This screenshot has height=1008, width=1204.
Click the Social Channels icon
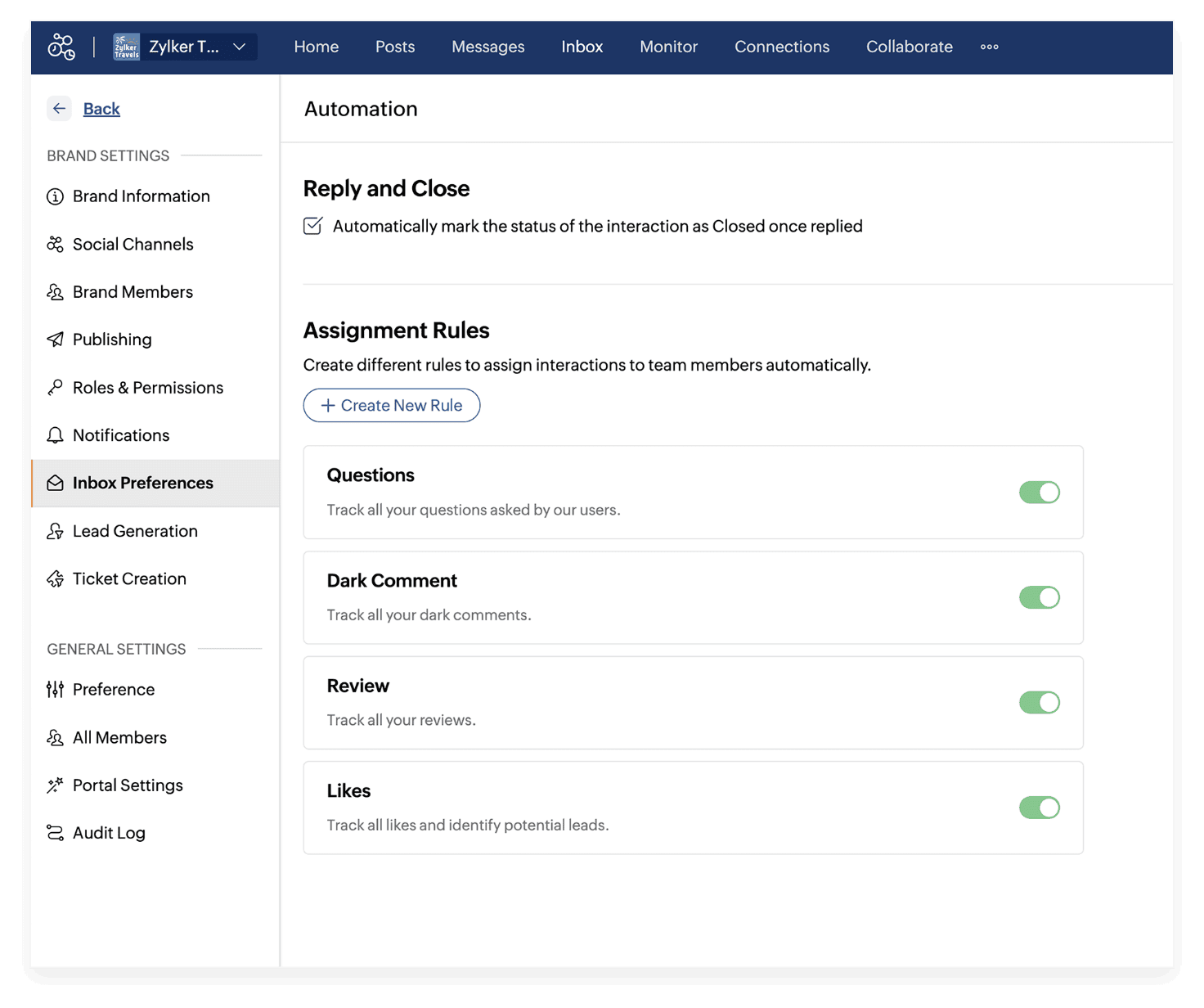coord(55,245)
